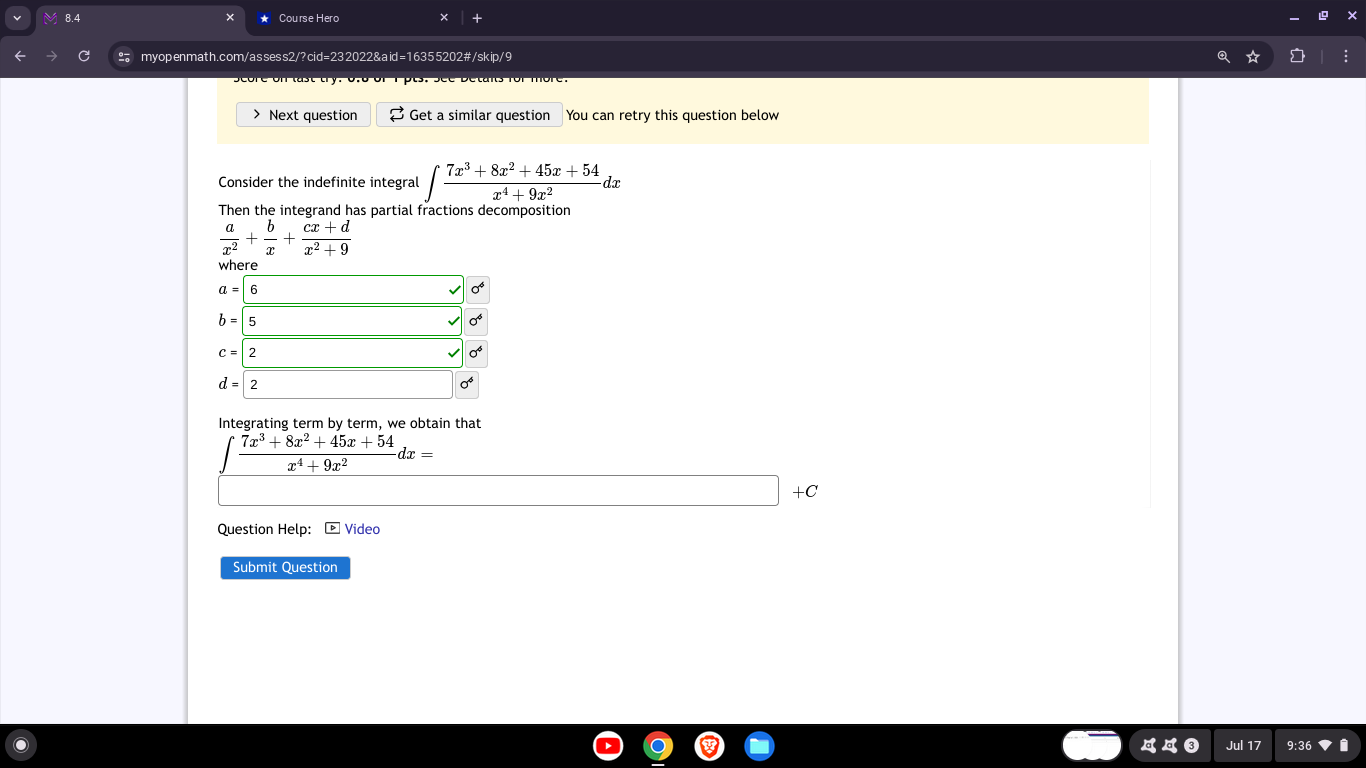Click the sigma hint icon beside d field
Screen dimensions: 1366x768
[466, 384]
